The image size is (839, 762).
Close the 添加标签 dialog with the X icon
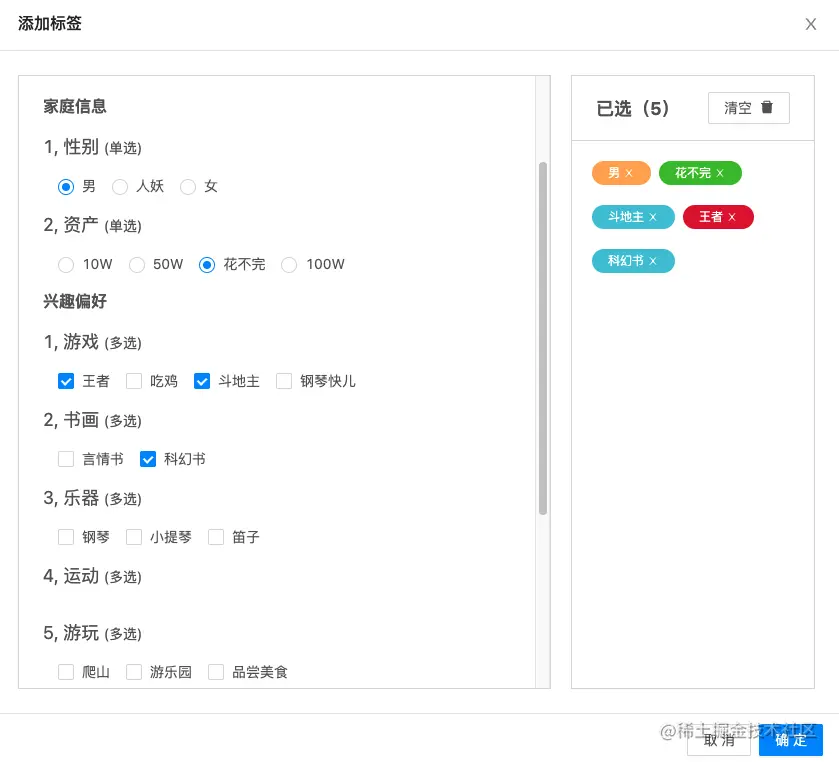(x=811, y=24)
